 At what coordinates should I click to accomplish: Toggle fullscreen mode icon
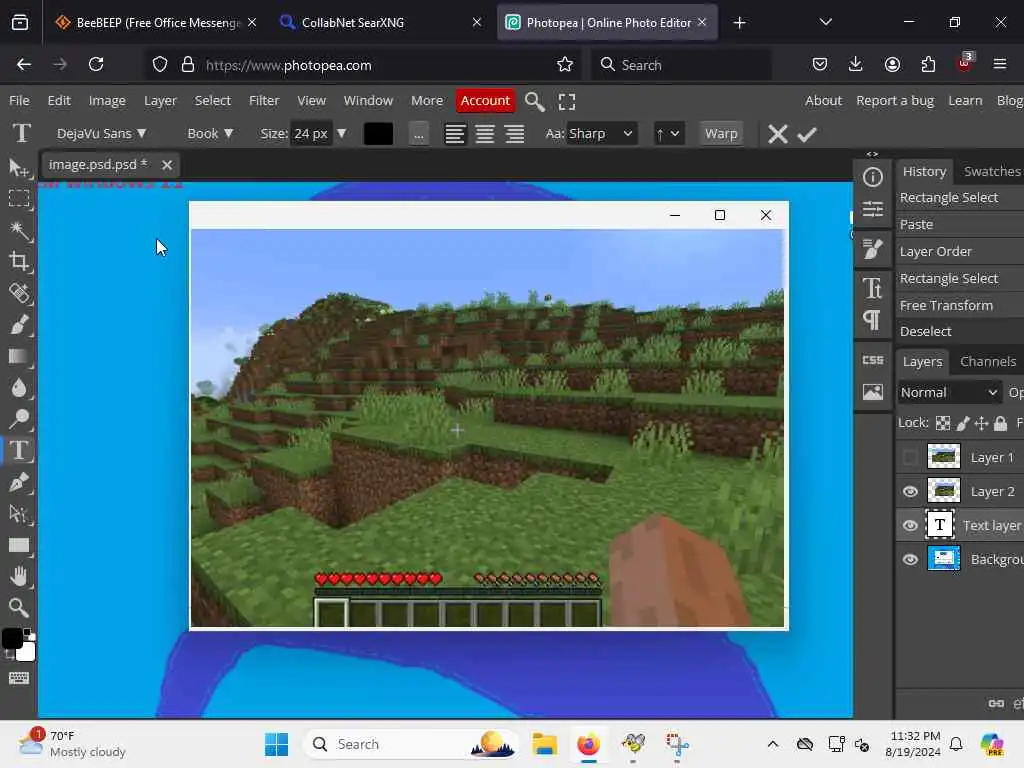(x=567, y=101)
